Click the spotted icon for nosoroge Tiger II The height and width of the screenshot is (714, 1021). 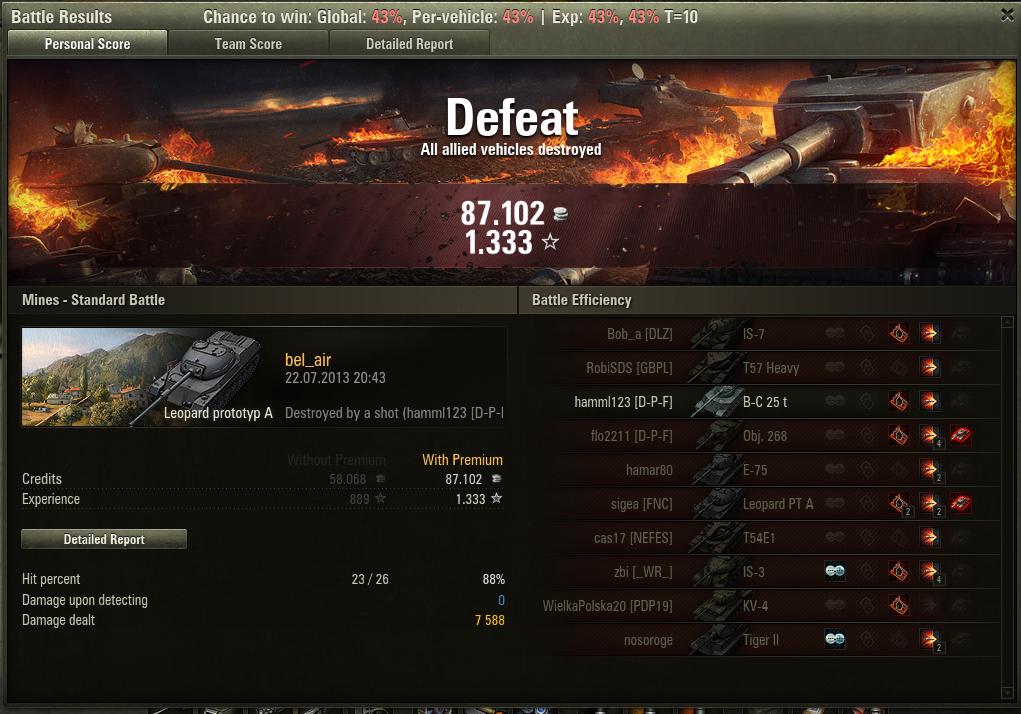[x=835, y=639]
